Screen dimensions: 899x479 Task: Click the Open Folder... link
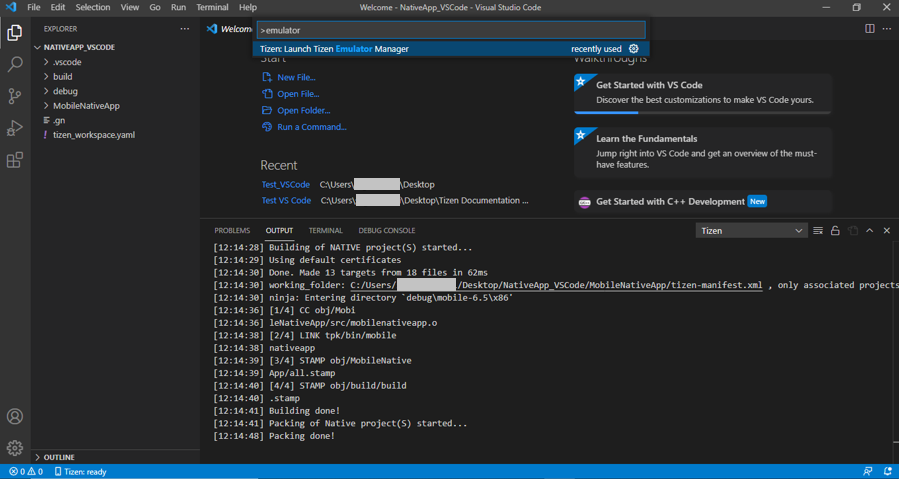303,111
